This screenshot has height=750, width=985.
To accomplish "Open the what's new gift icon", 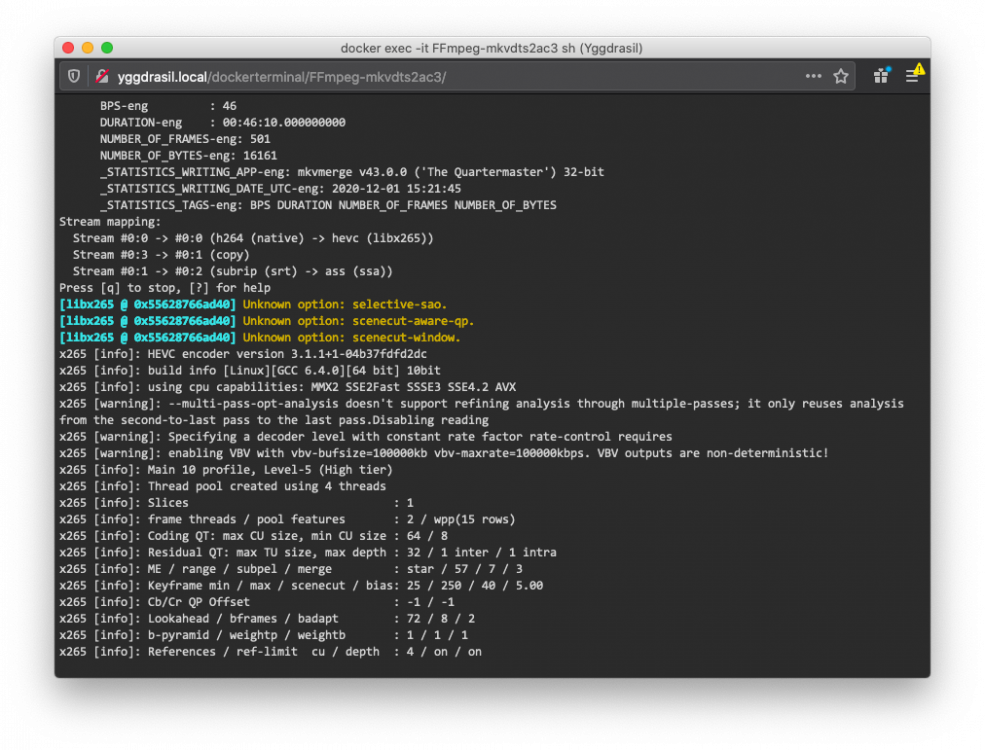I will point(881,76).
